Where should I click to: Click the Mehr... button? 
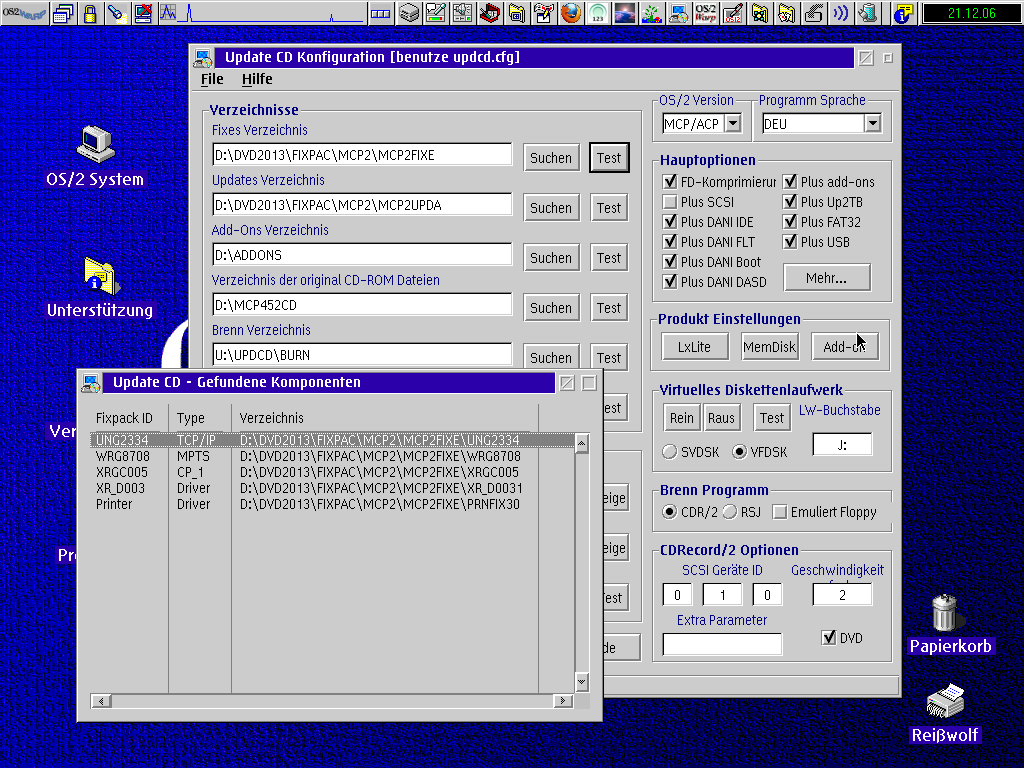[826, 278]
